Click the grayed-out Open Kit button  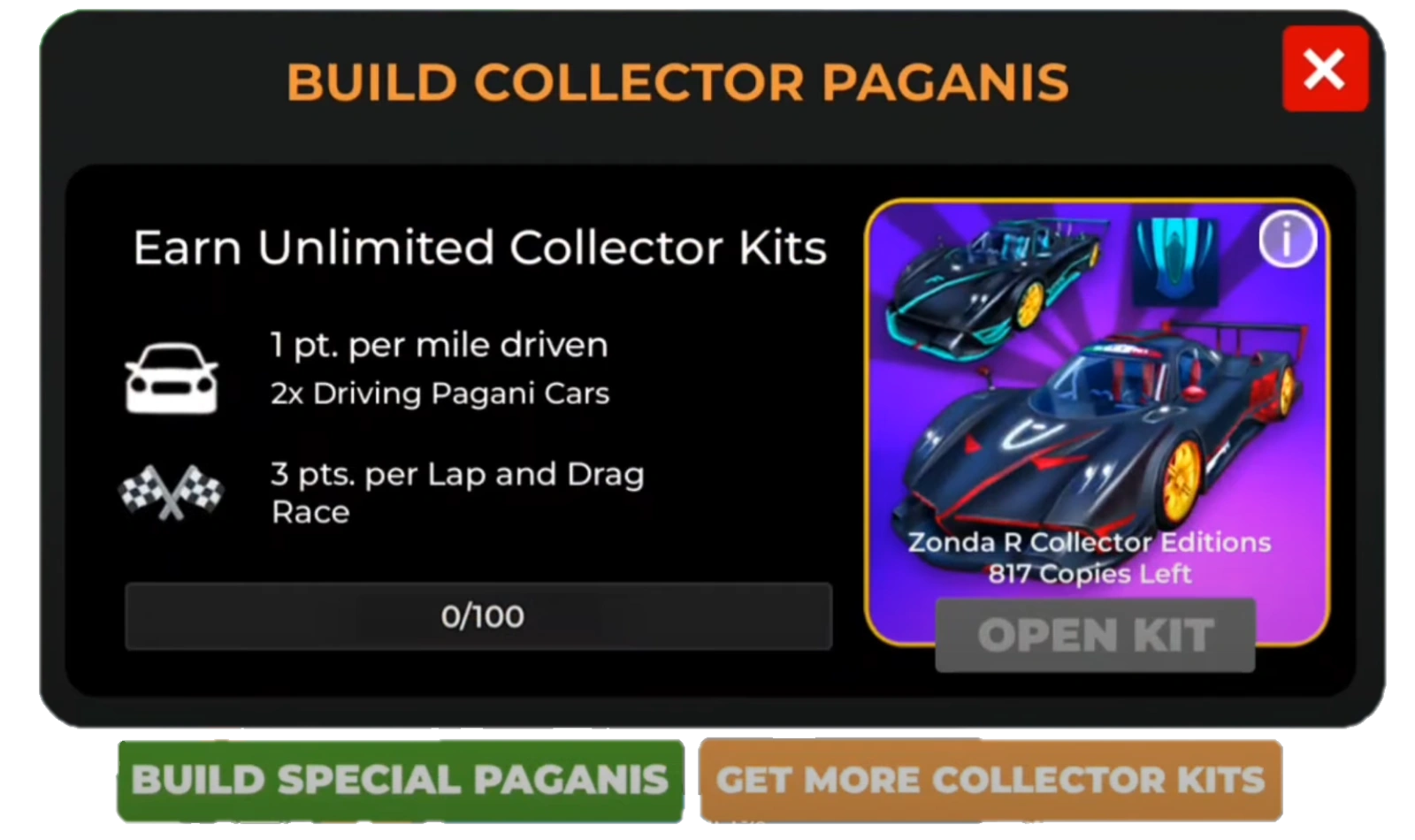1095,636
